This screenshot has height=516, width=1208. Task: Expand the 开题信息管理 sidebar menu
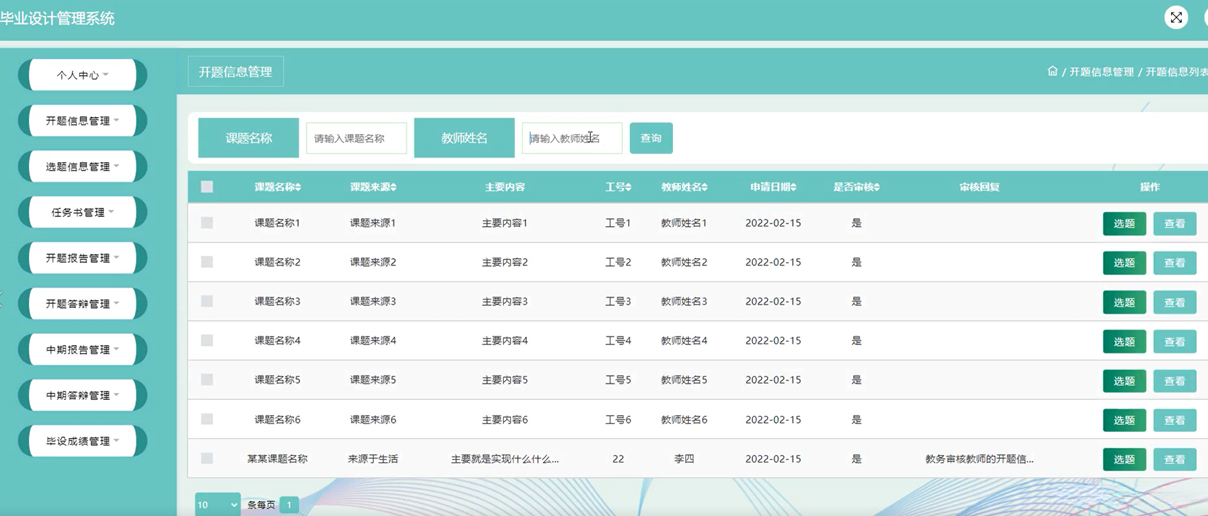pos(83,121)
